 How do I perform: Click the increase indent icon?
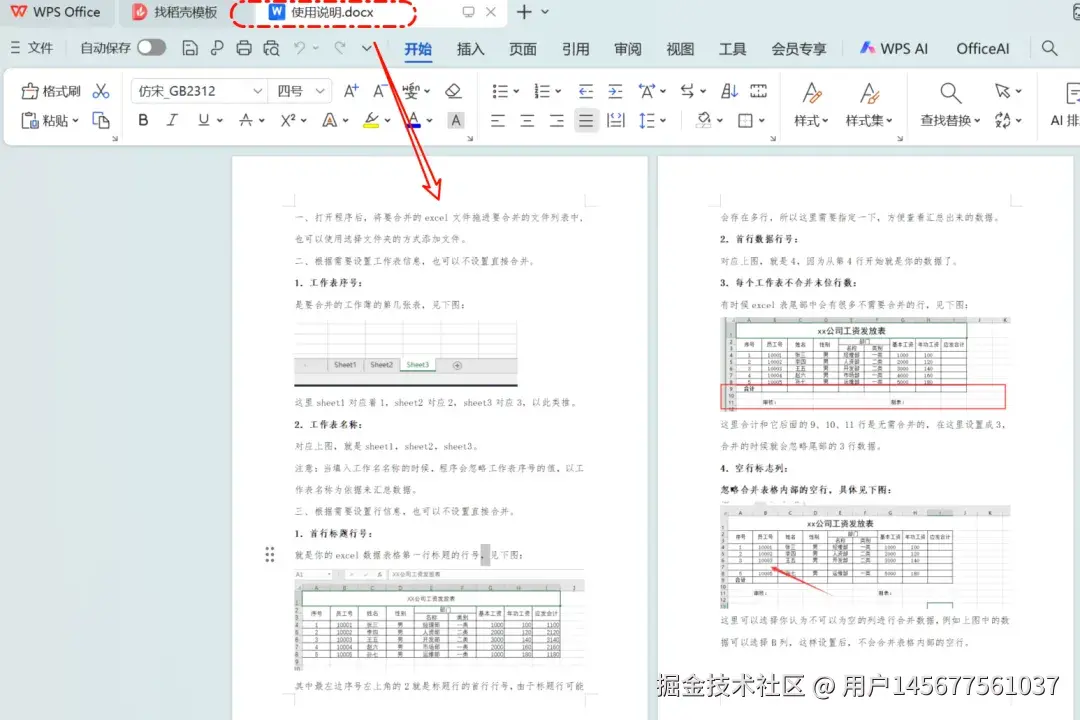click(x=615, y=91)
